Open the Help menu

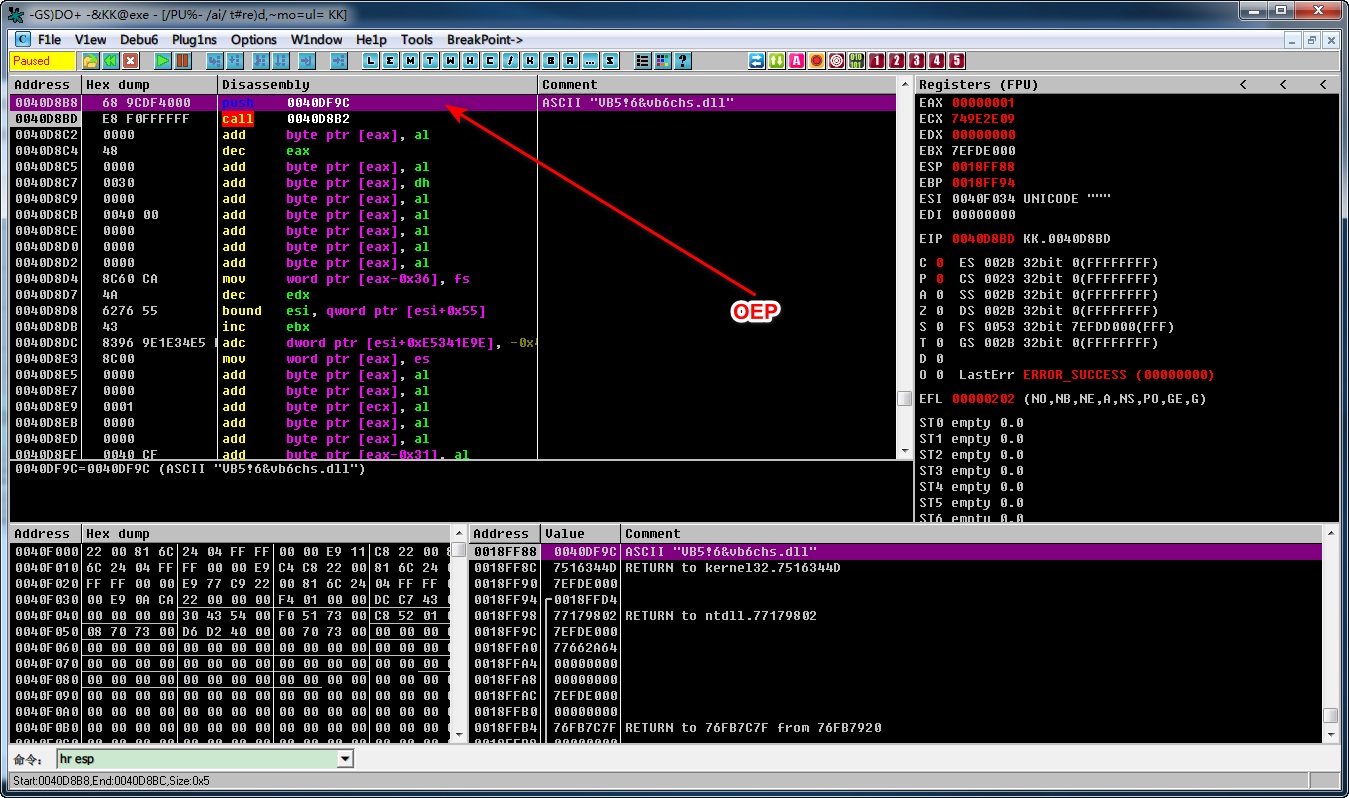372,40
